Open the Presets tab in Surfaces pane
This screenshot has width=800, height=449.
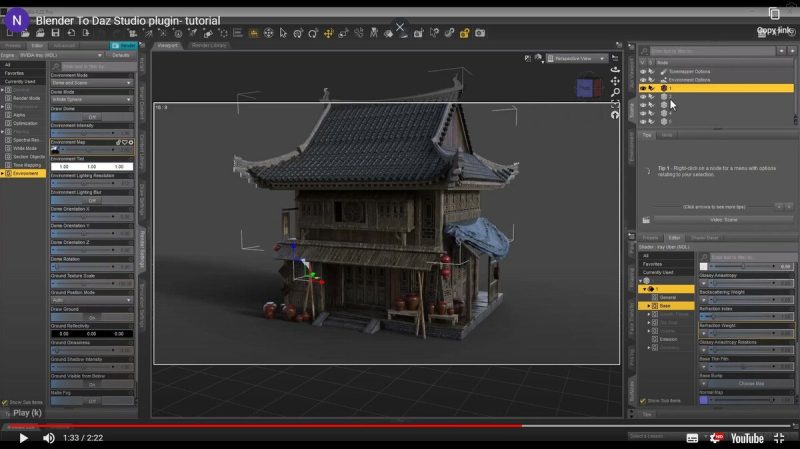(650, 238)
